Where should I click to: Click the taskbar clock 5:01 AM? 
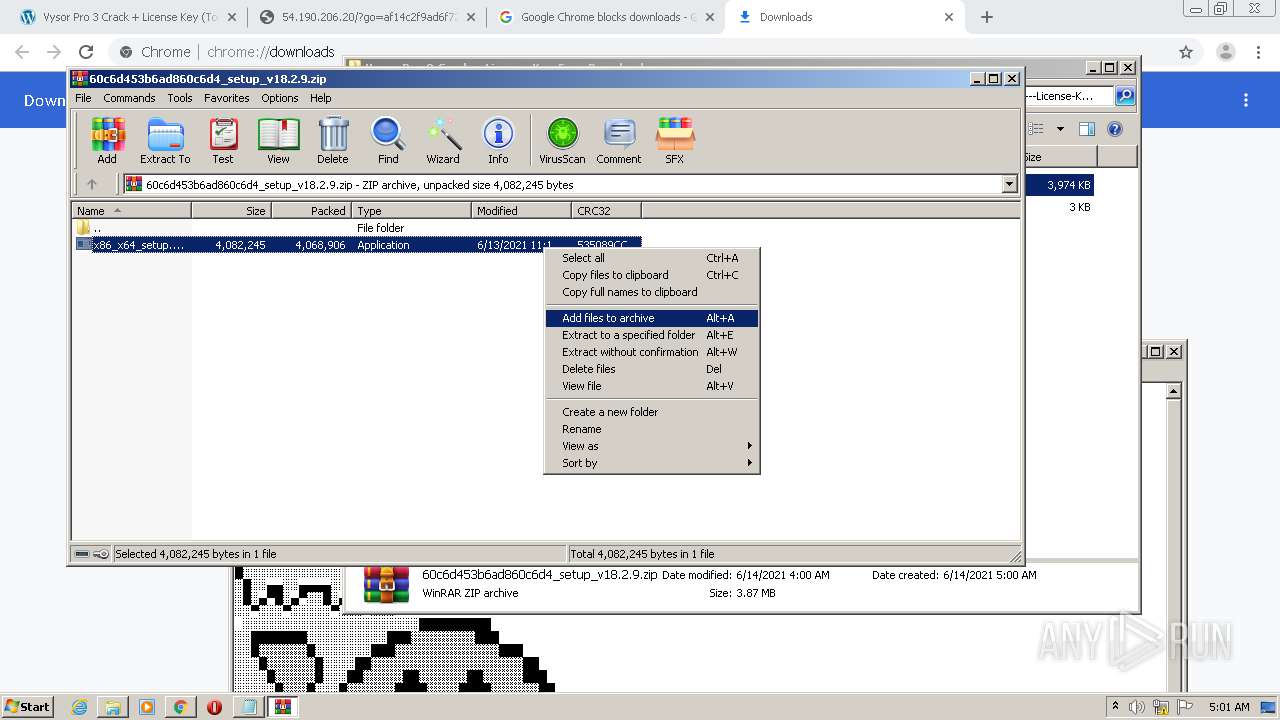1229,707
